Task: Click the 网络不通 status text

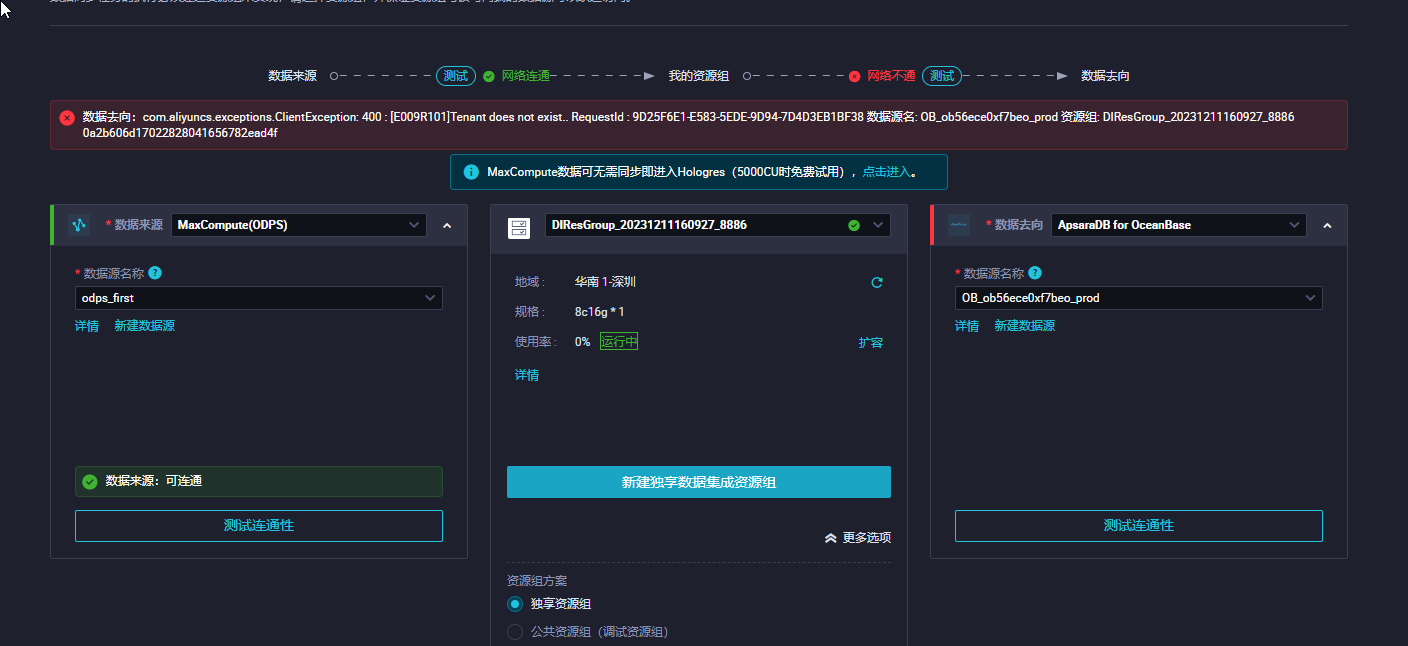Action: 891,76
